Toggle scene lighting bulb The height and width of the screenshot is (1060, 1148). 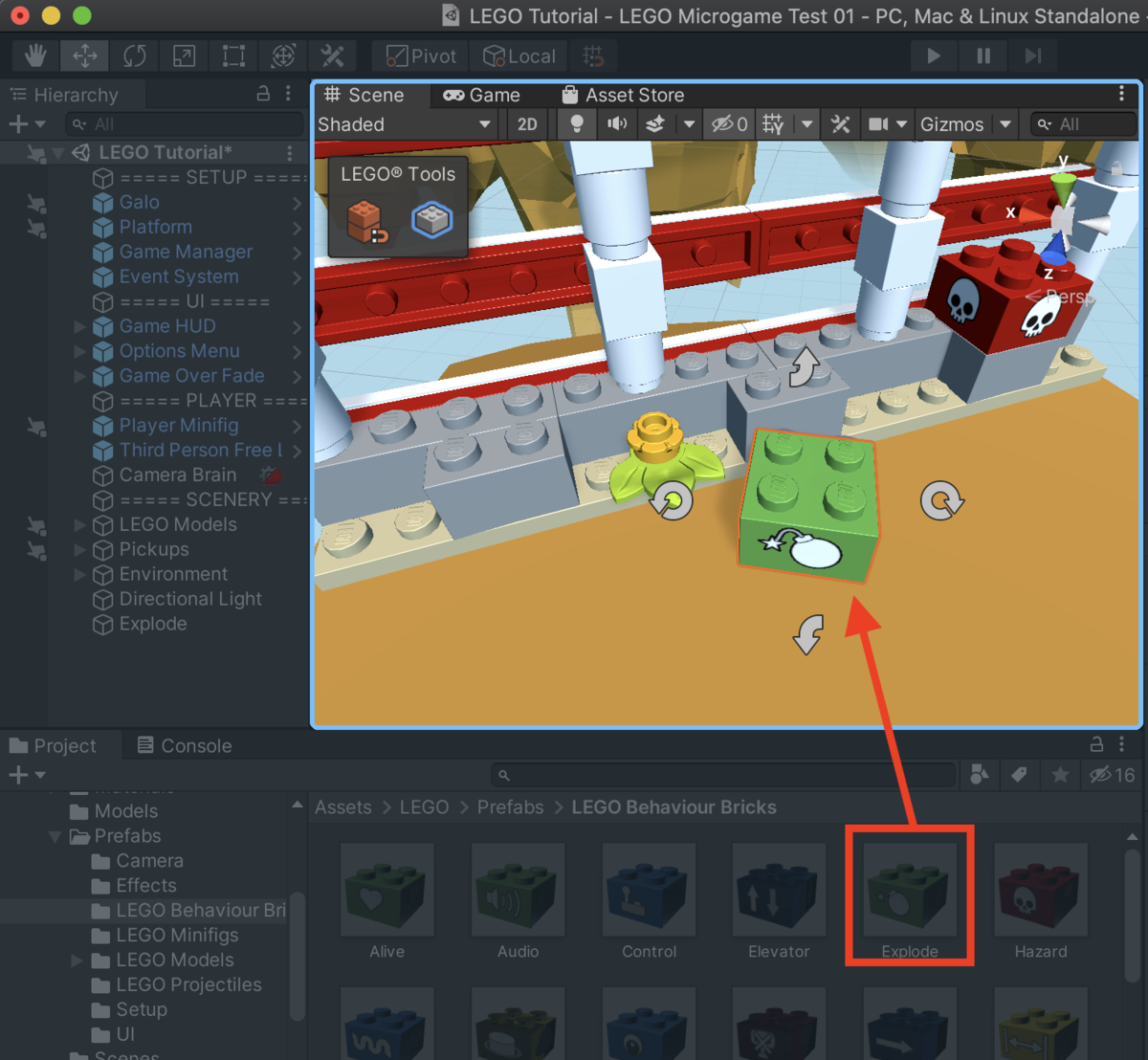(x=576, y=124)
